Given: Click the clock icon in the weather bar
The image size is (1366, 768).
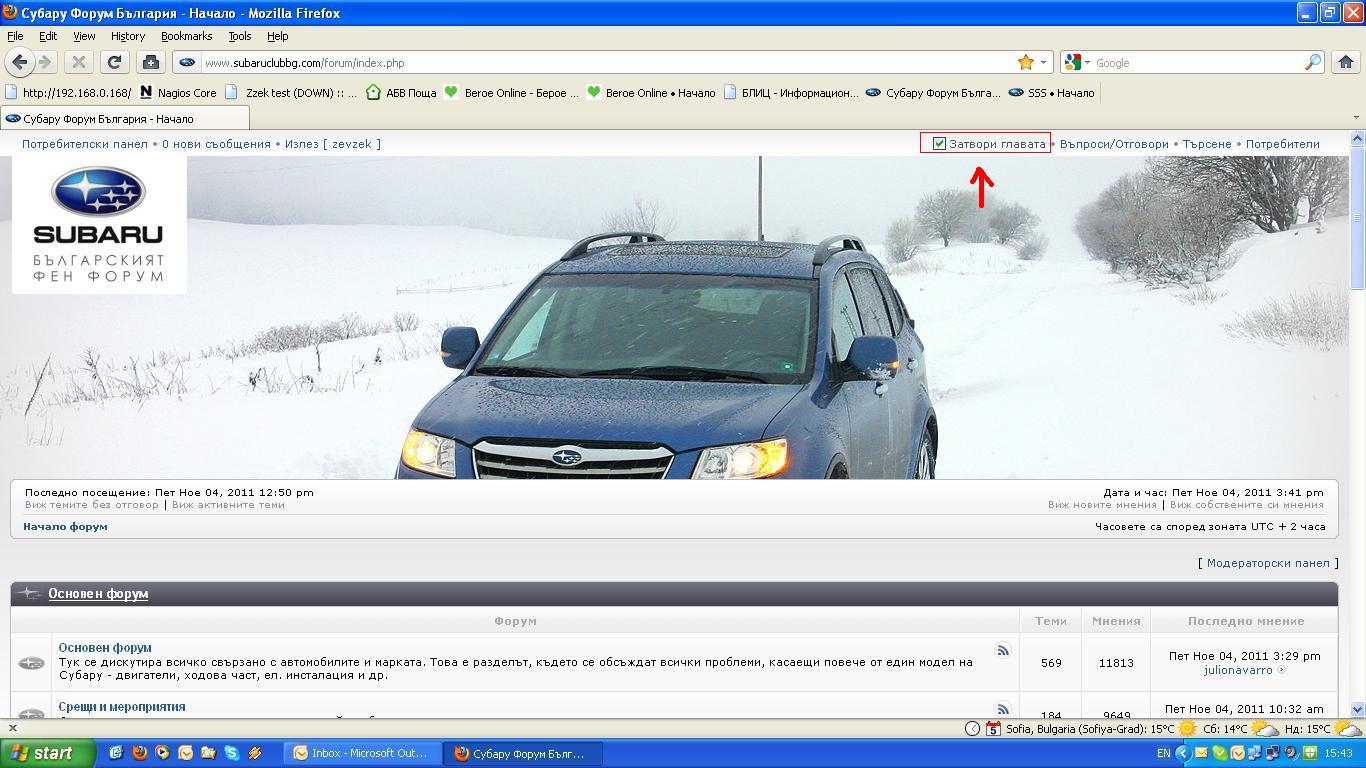Looking at the screenshot, I should 972,728.
